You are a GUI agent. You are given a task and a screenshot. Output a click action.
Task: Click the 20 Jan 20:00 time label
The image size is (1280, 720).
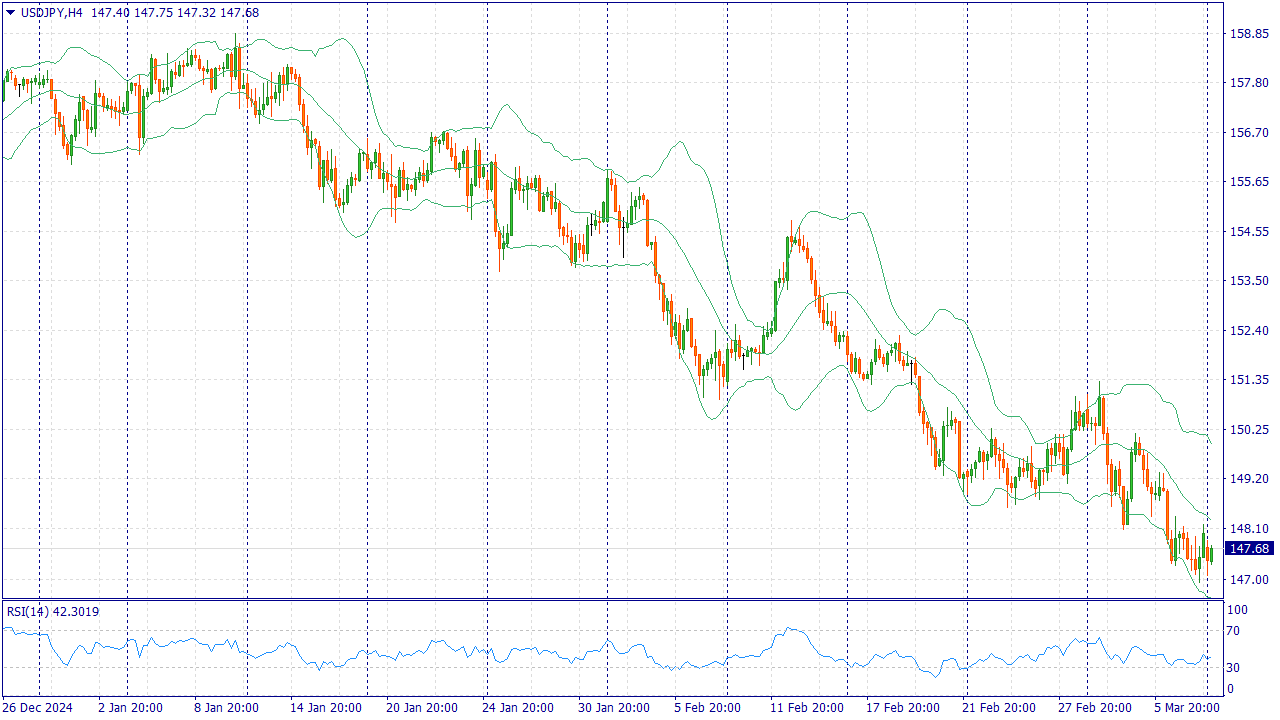click(424, 708)
